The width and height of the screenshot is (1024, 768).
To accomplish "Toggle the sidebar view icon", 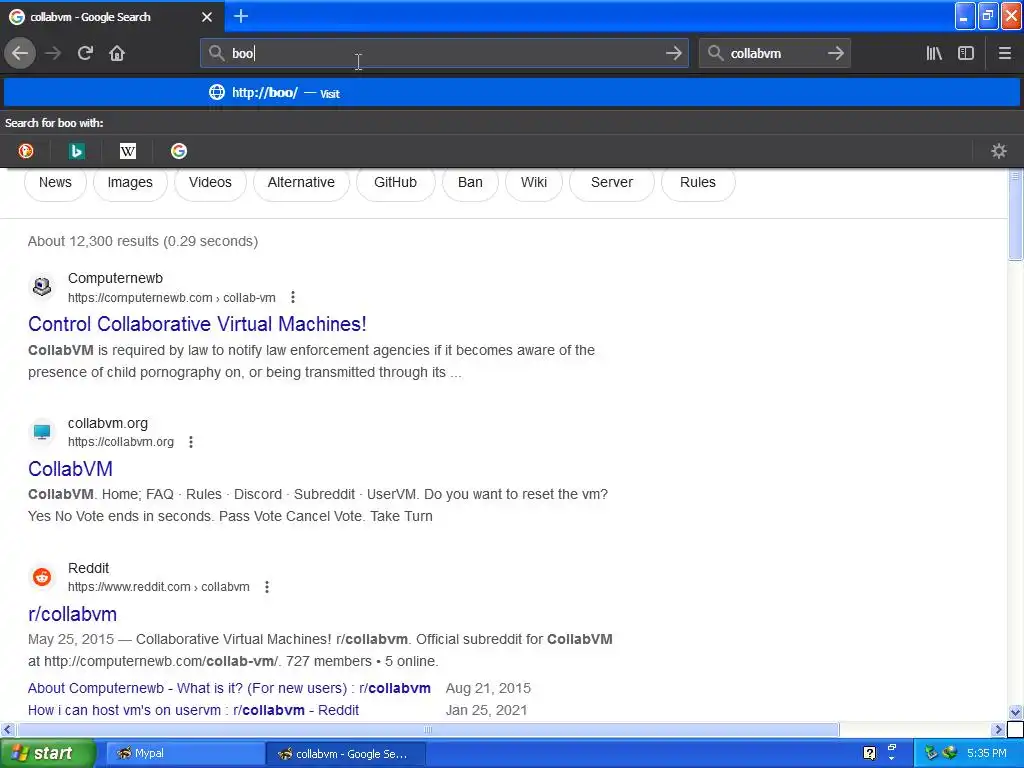I will click(x=966, y=53).
